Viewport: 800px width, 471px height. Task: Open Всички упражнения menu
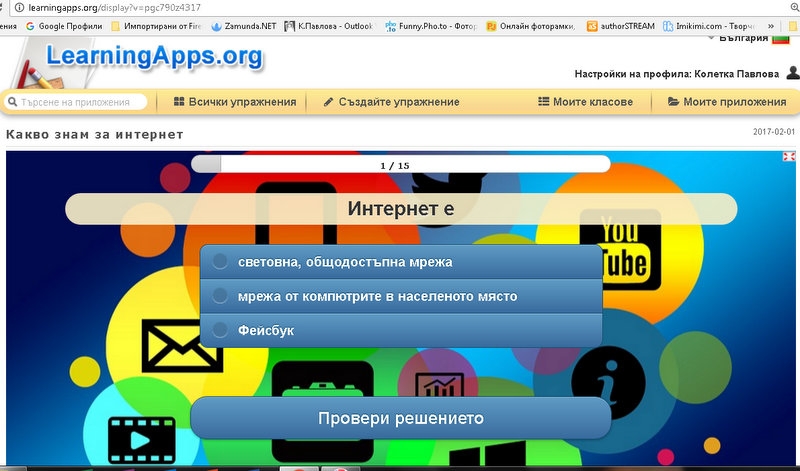click(235, 102)
